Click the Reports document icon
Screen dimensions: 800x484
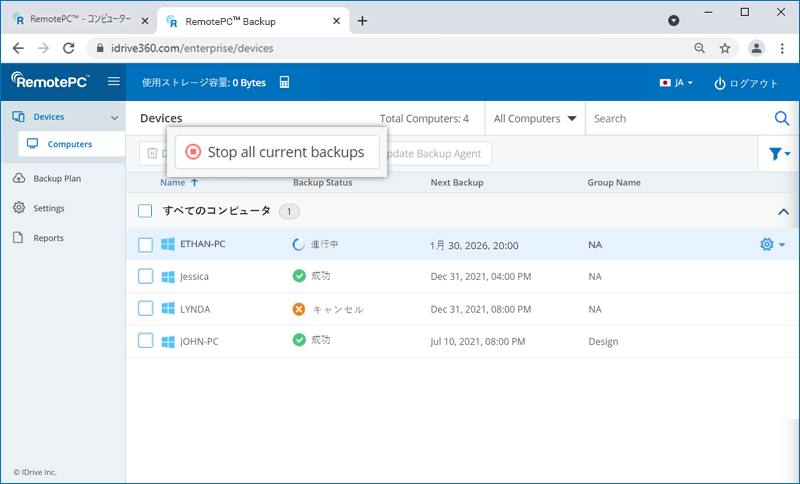coord(18,237)
